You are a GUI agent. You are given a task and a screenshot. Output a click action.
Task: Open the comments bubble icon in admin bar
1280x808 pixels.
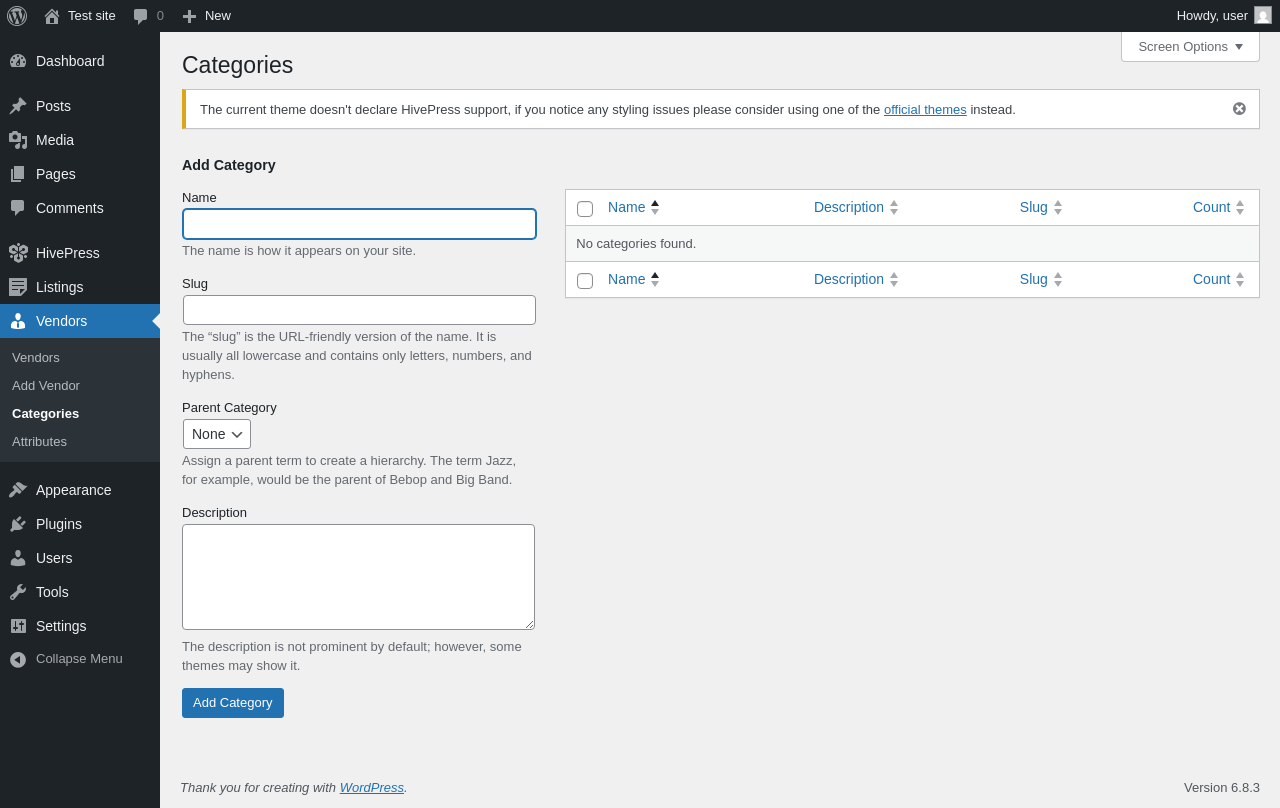(x=141, y=16)
